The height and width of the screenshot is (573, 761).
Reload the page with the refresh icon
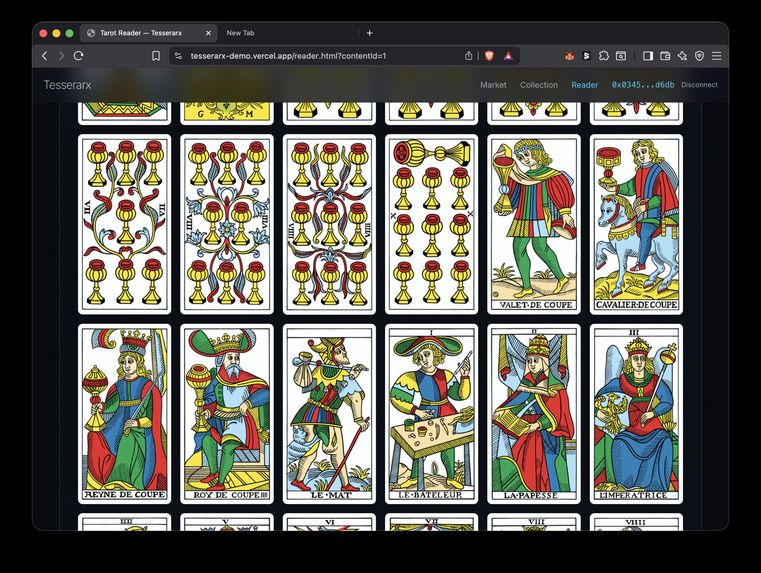pos(79,56)
